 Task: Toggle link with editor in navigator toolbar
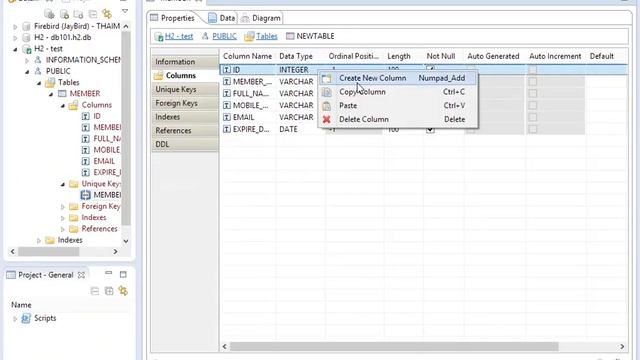(107, 14)
